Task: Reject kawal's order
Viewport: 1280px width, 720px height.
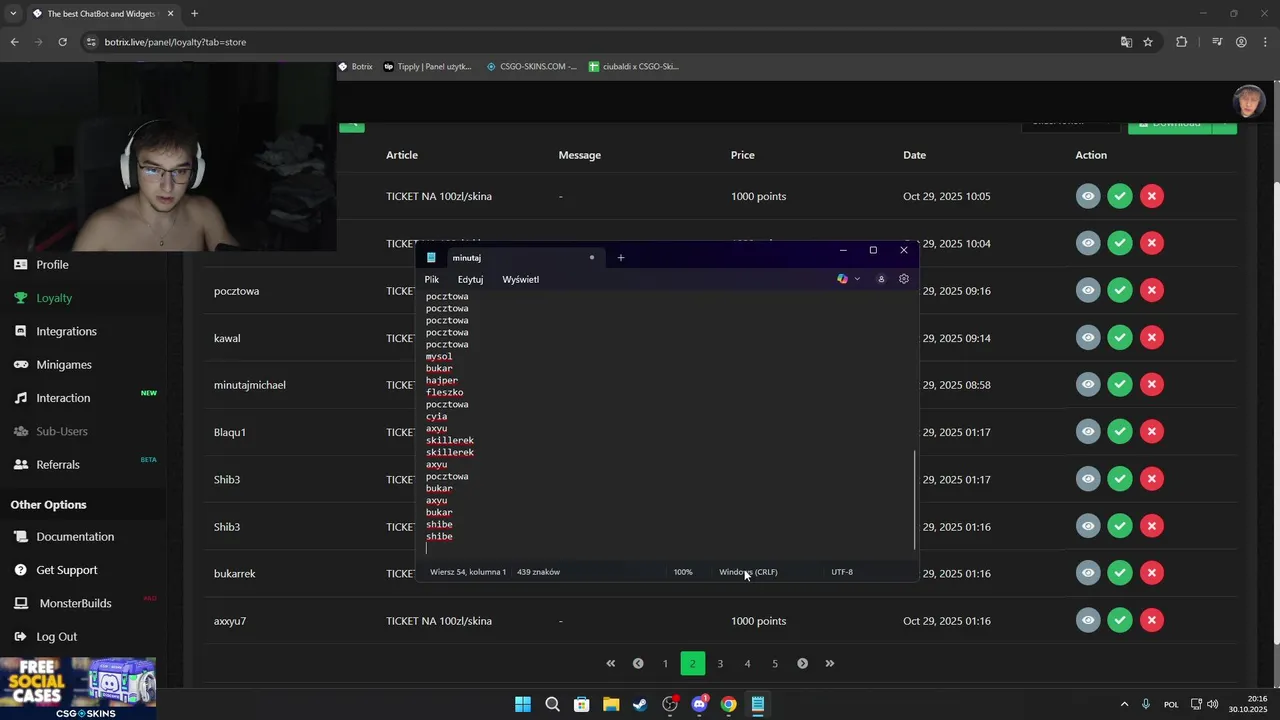Action: (x=1152, y=337)
